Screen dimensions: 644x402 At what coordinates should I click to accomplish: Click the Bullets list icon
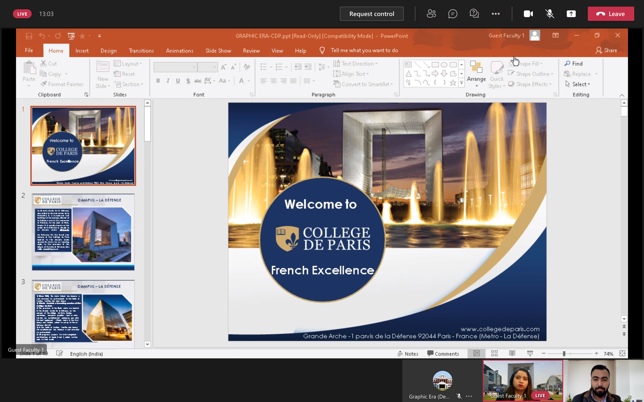[x=265, y=67]
